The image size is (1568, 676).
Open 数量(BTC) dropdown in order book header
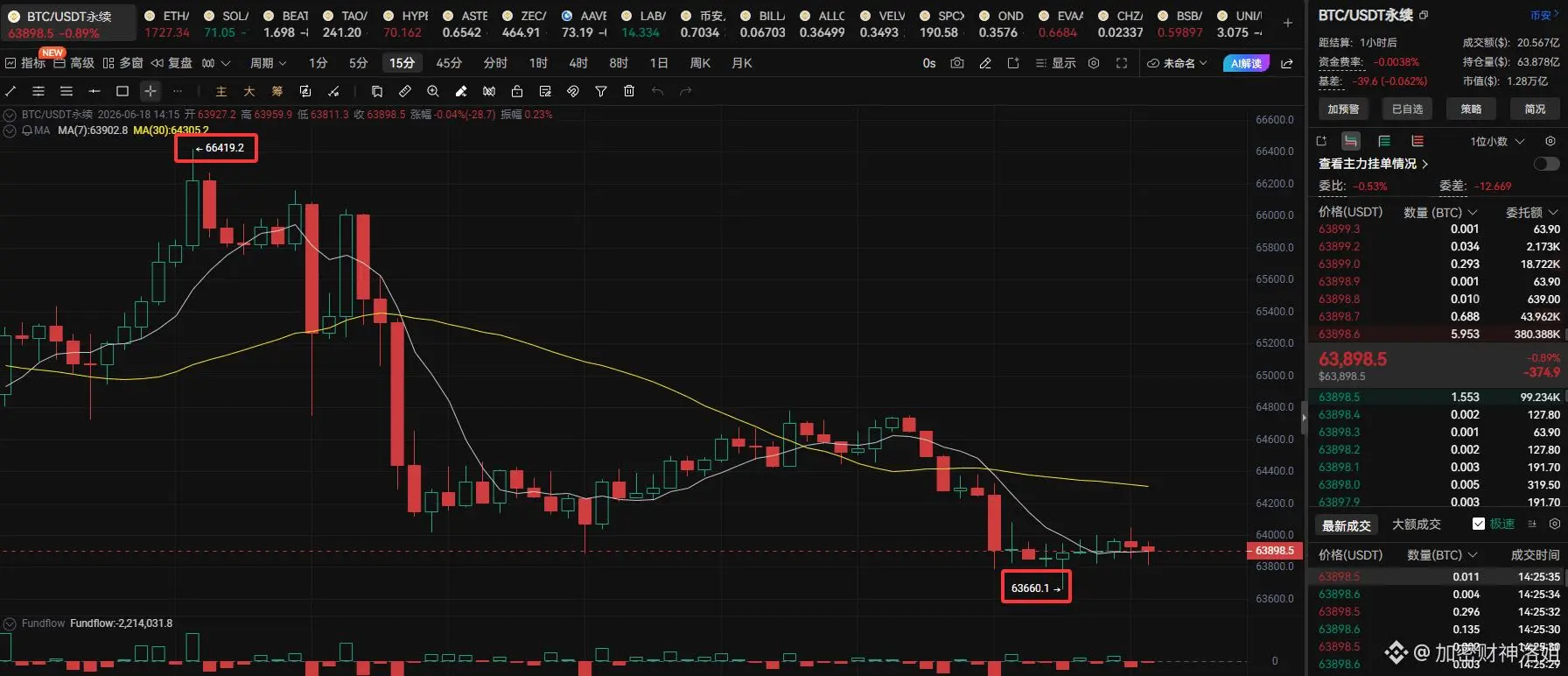(x=1440, y=212)
